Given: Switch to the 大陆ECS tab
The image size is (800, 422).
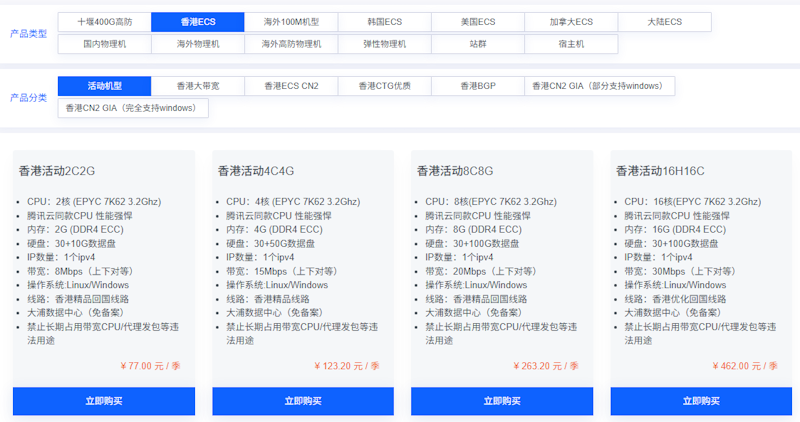Looking at the screenshot, I should (665, 22).
